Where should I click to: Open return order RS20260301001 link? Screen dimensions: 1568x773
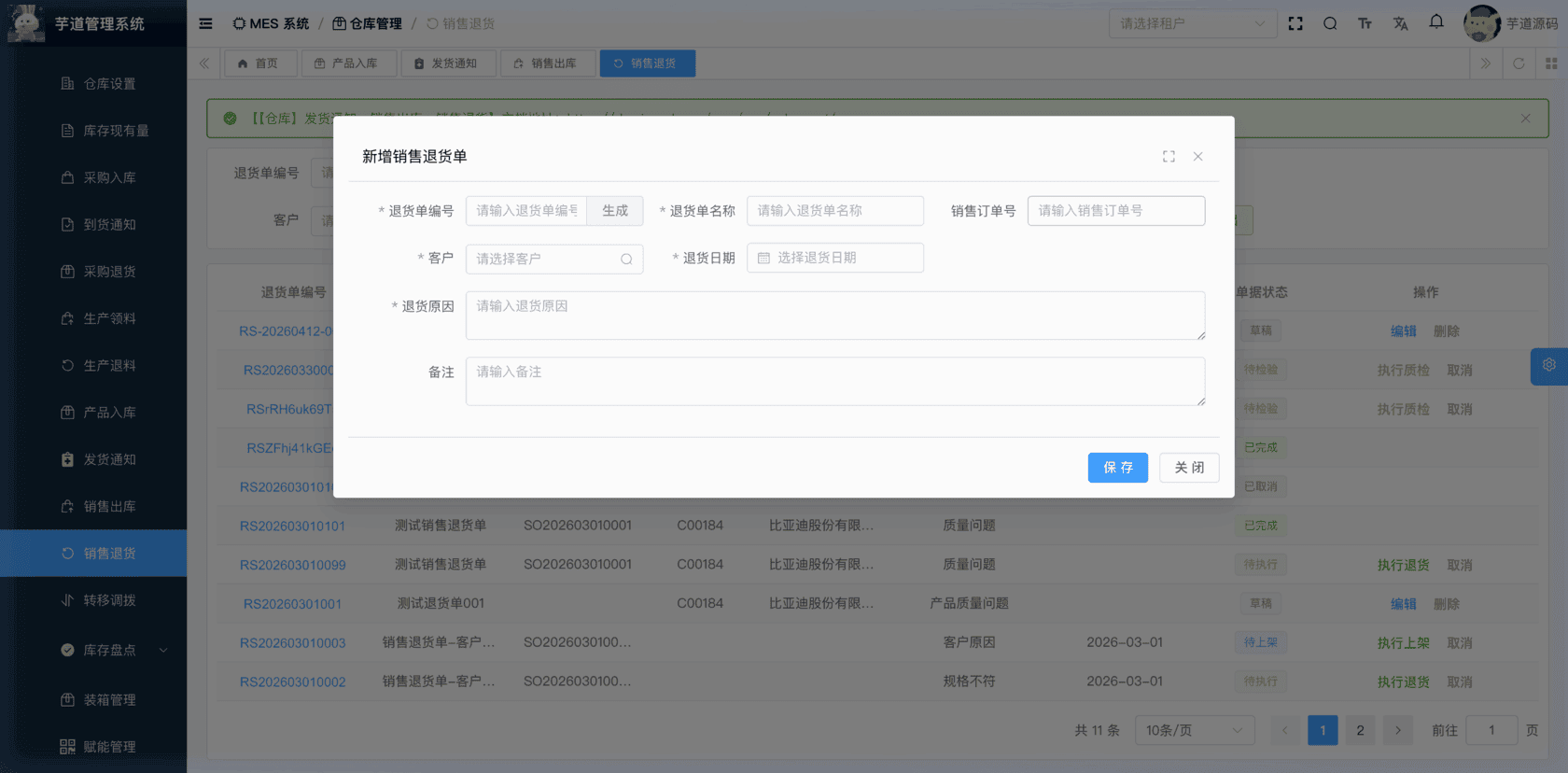pos(292,604)
